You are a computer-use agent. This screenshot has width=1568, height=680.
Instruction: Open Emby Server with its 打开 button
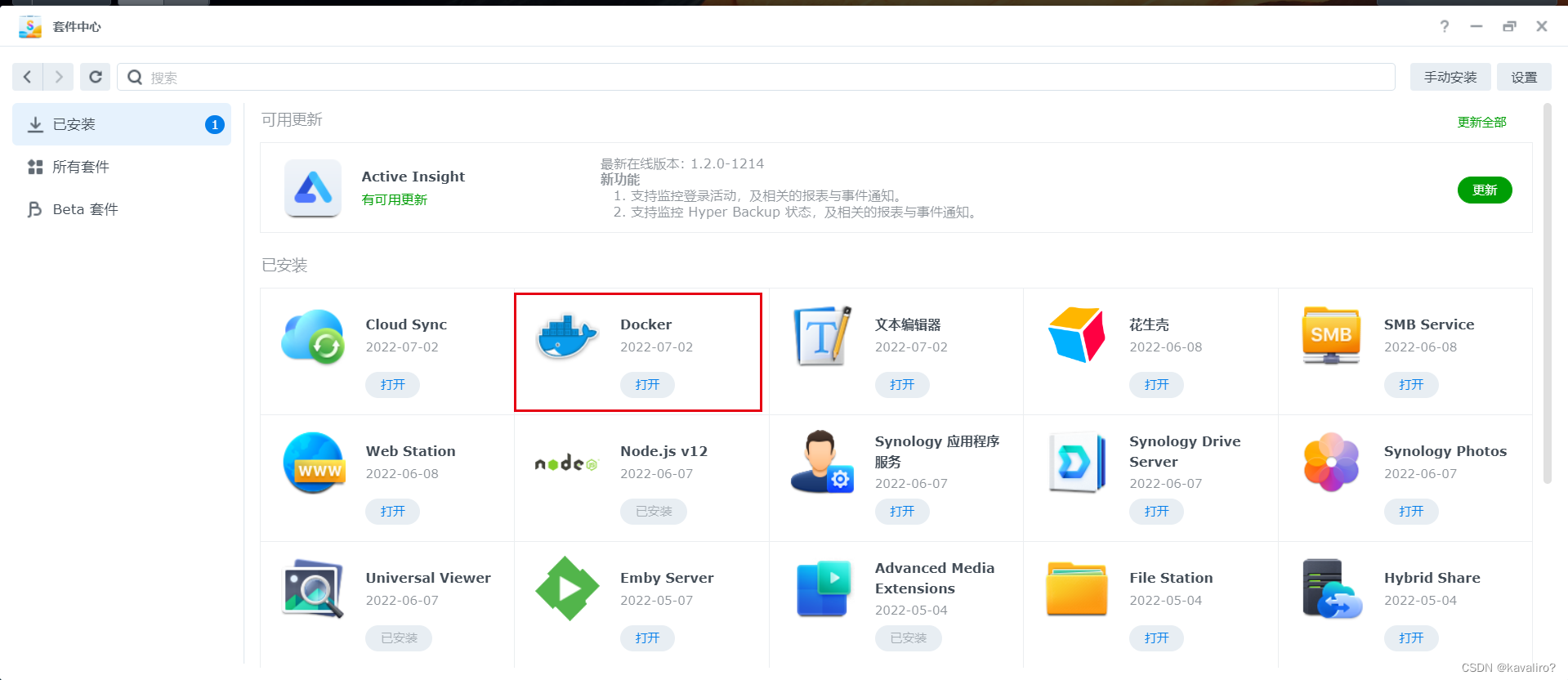point(647,637)
